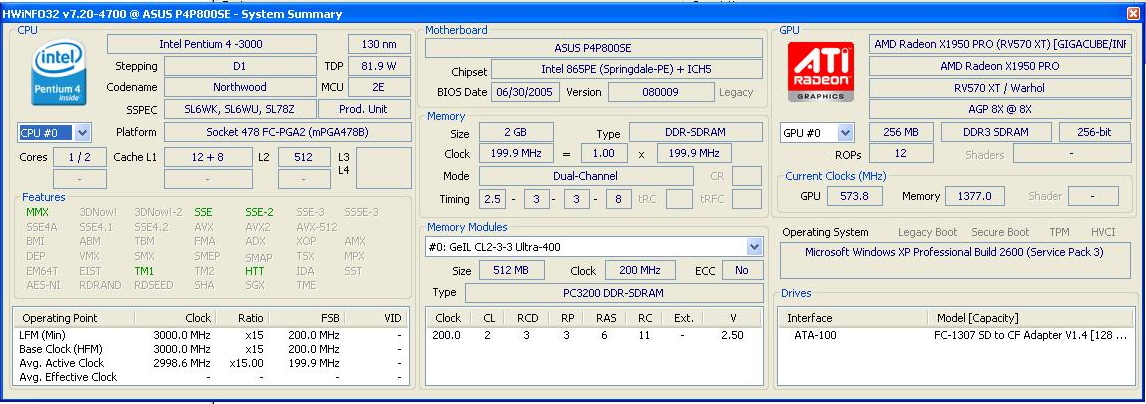Click the ASUS P4P800SE motherboard name field
The width and height of the screenshot is (1146, 404).
(x=593, y=48)
